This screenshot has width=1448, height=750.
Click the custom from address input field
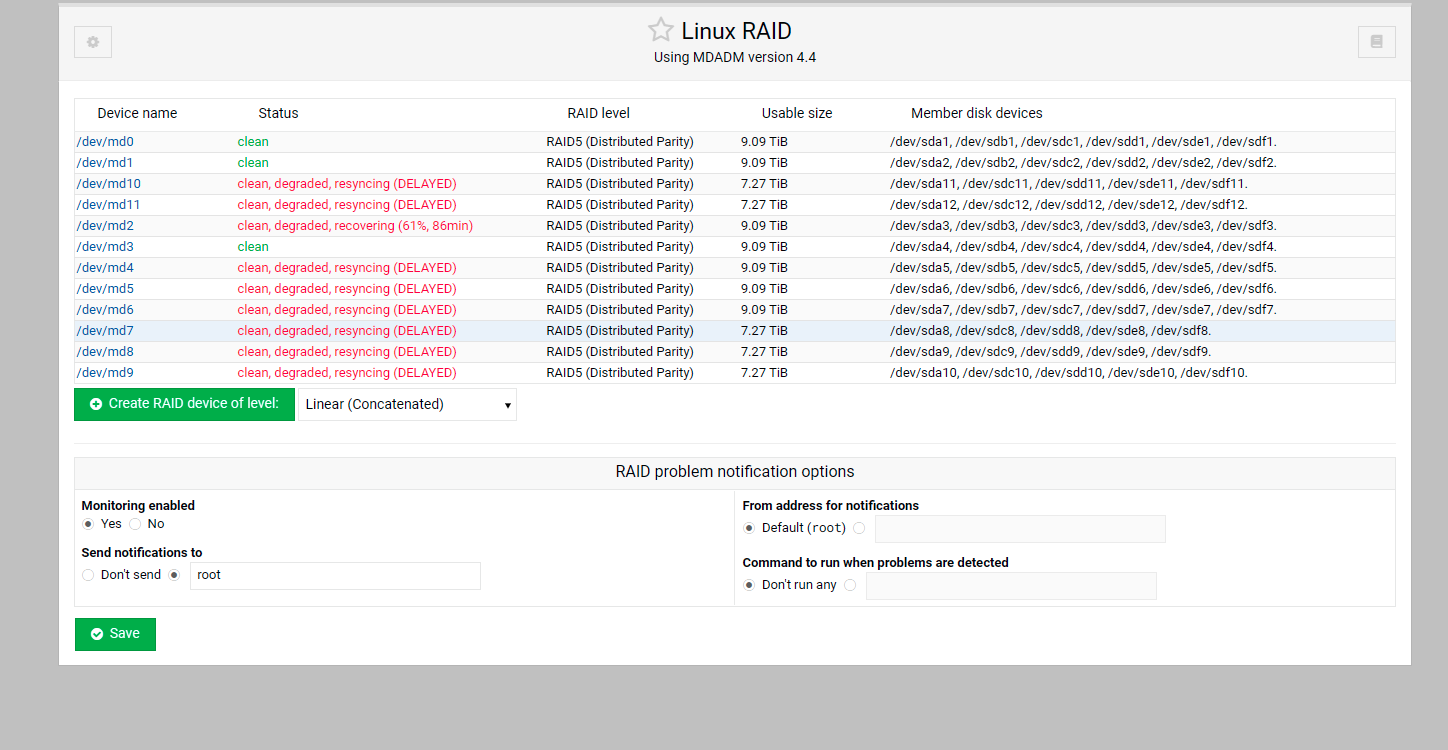[x=1020, y=528]
